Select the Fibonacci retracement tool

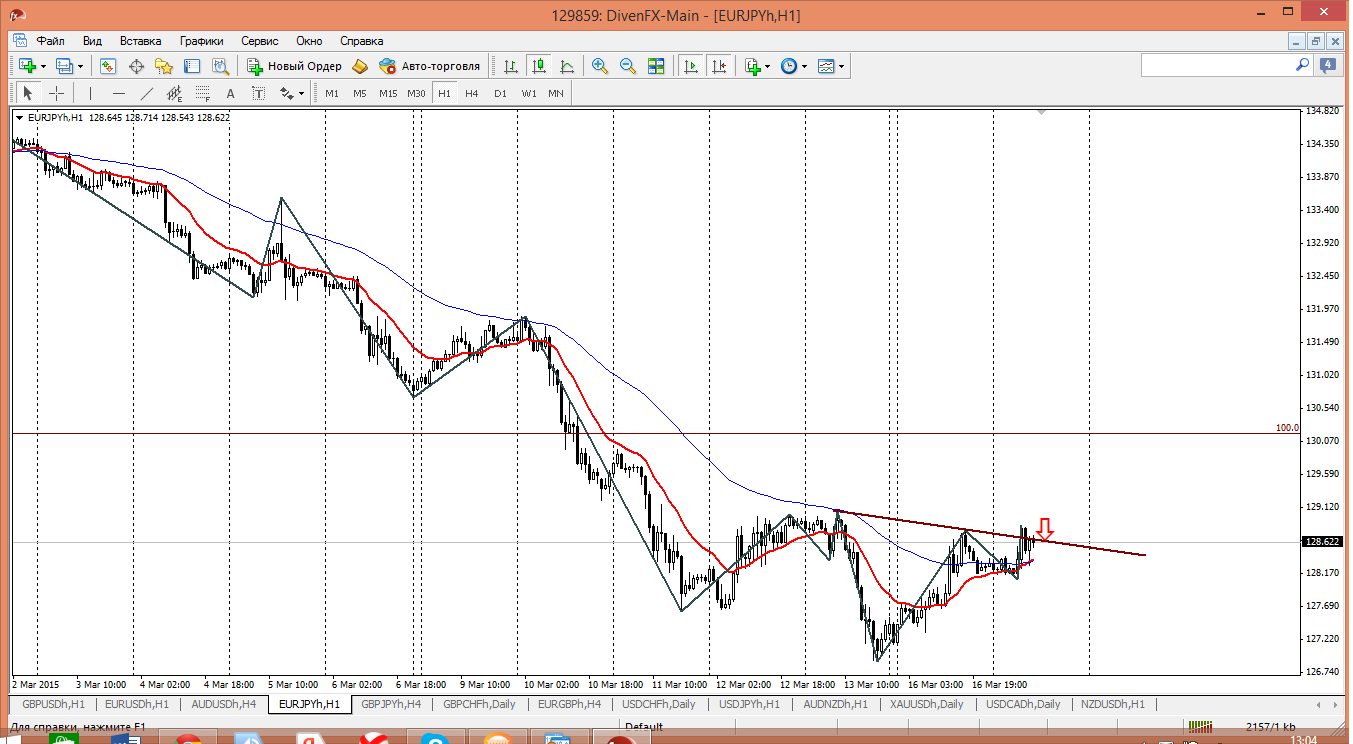(203, 93)
